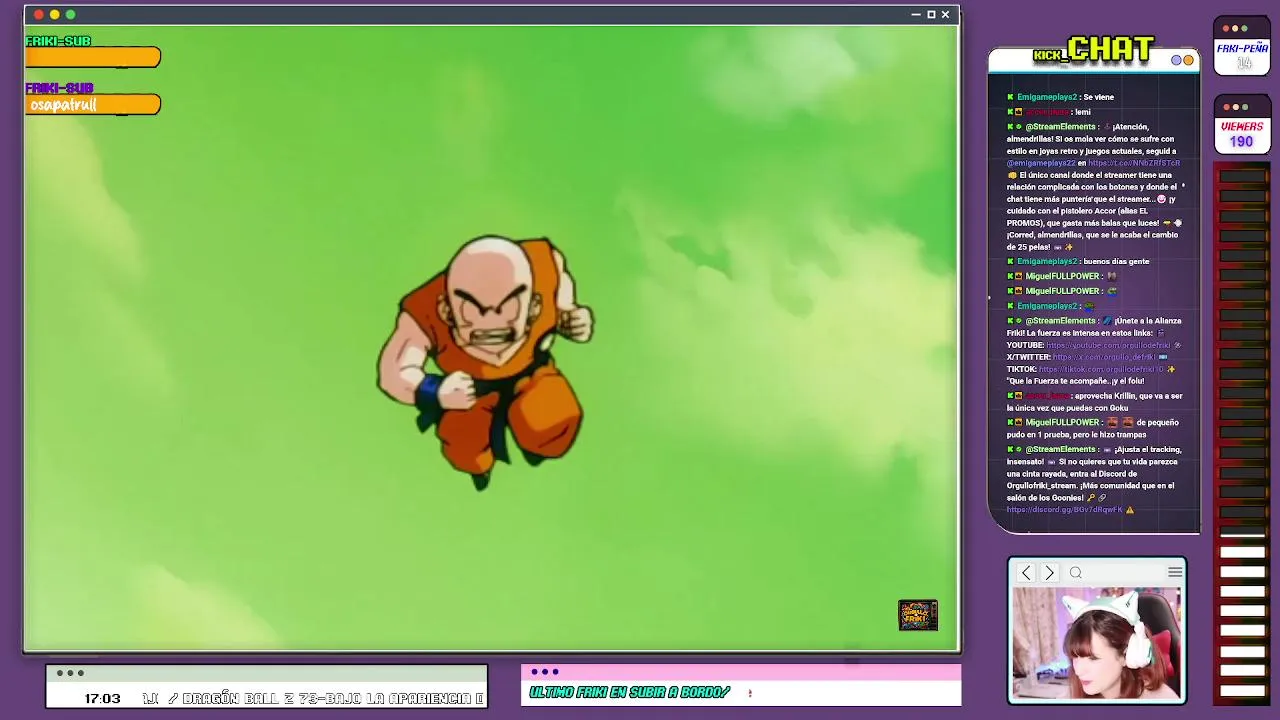Click the @emigameplays22 mention in chat
The width and height of the screenshot is (1280, 720).
point(1041,163)
